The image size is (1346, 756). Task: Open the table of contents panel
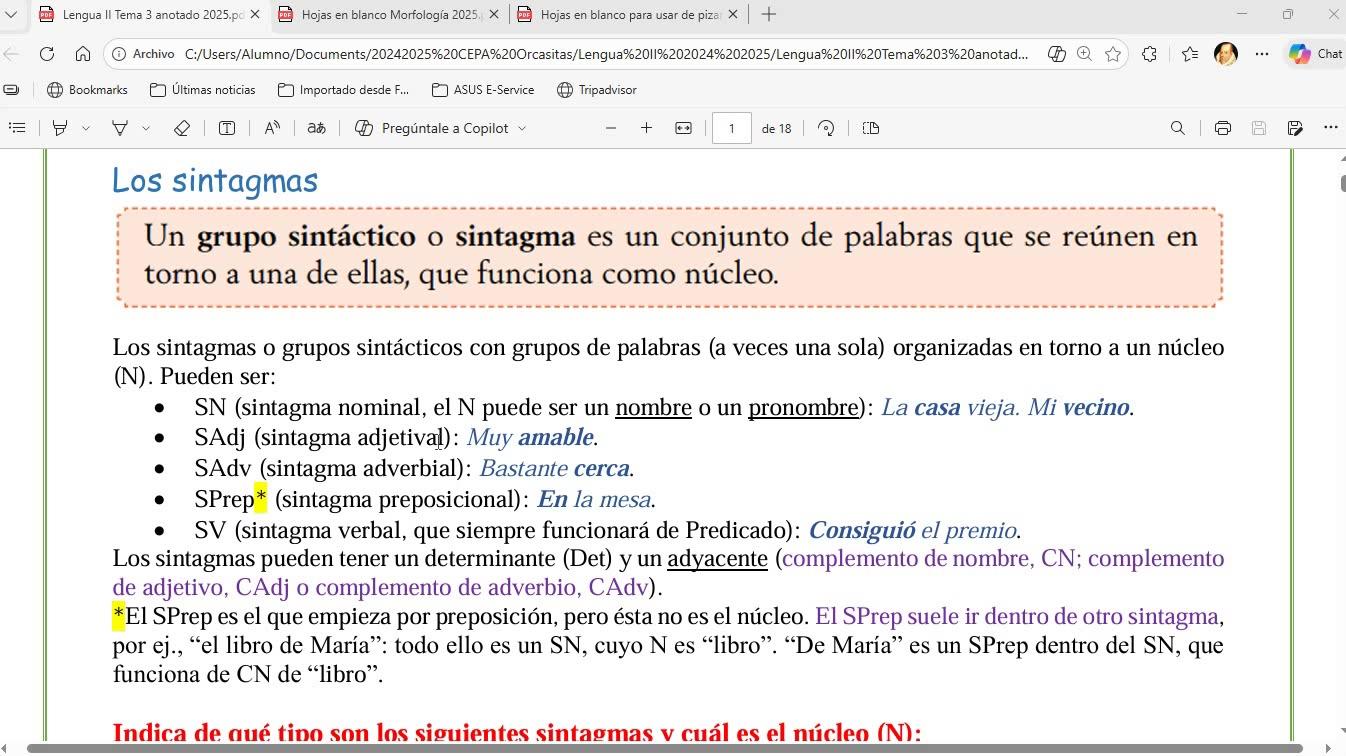(x=17, y=128)
